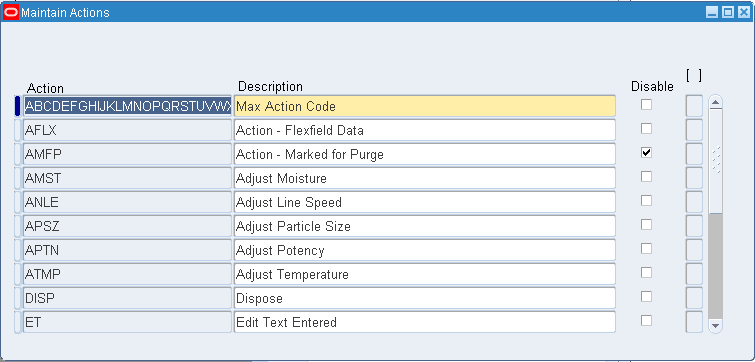The image size is (755, 362).
Task: Click the flexfield box in Max Action Code row
Action: tap(694, 106)
